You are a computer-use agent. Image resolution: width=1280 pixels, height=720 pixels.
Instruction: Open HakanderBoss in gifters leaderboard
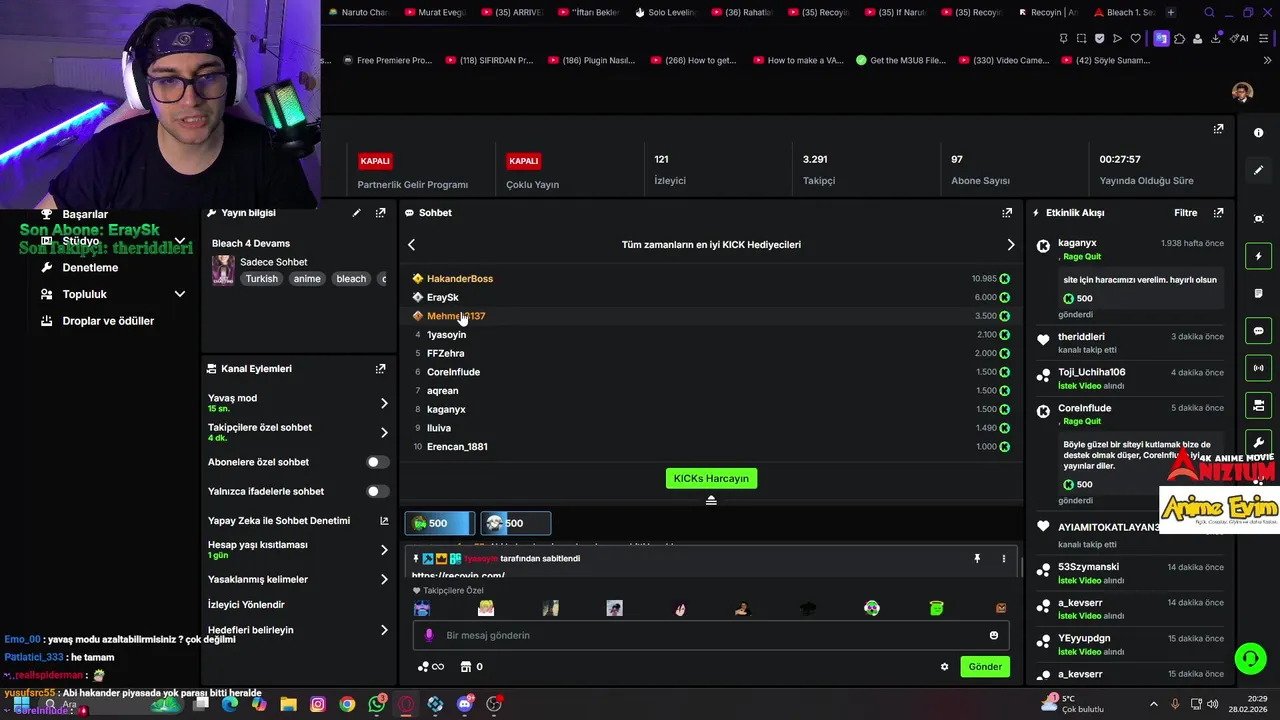[460, 279]
